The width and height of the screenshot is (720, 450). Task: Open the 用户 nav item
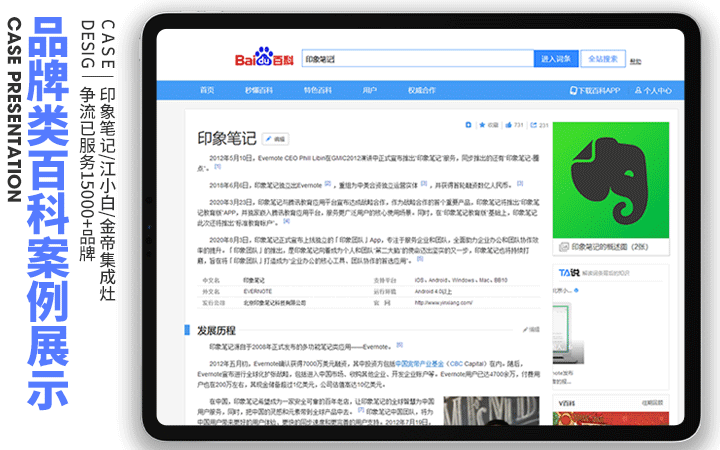coord(370,90)
